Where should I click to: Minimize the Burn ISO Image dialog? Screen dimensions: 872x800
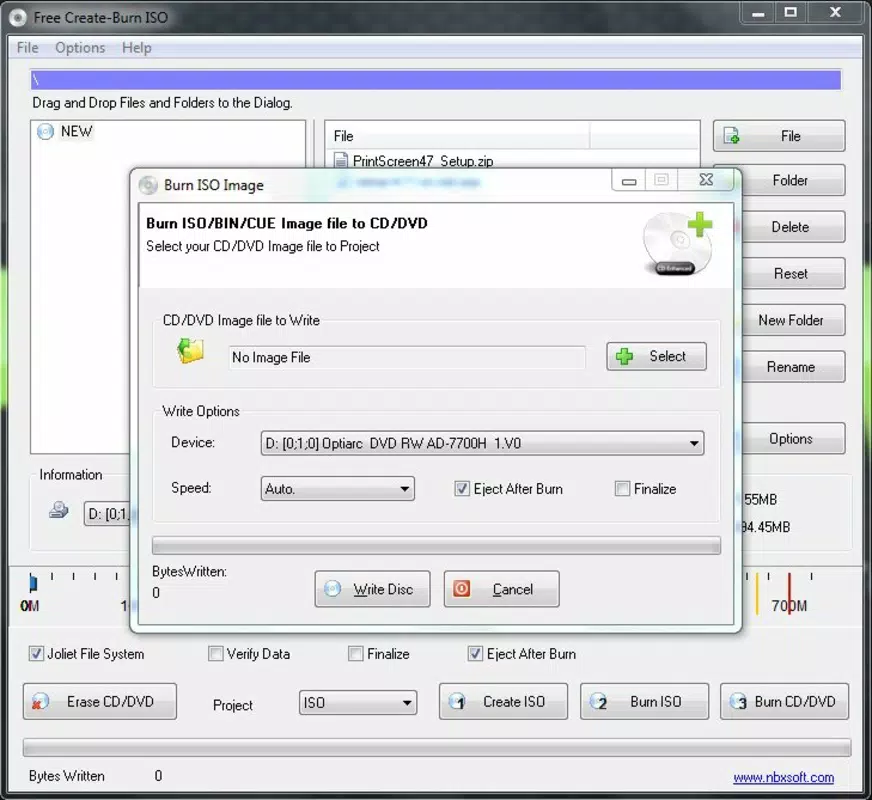pos(629,181)
